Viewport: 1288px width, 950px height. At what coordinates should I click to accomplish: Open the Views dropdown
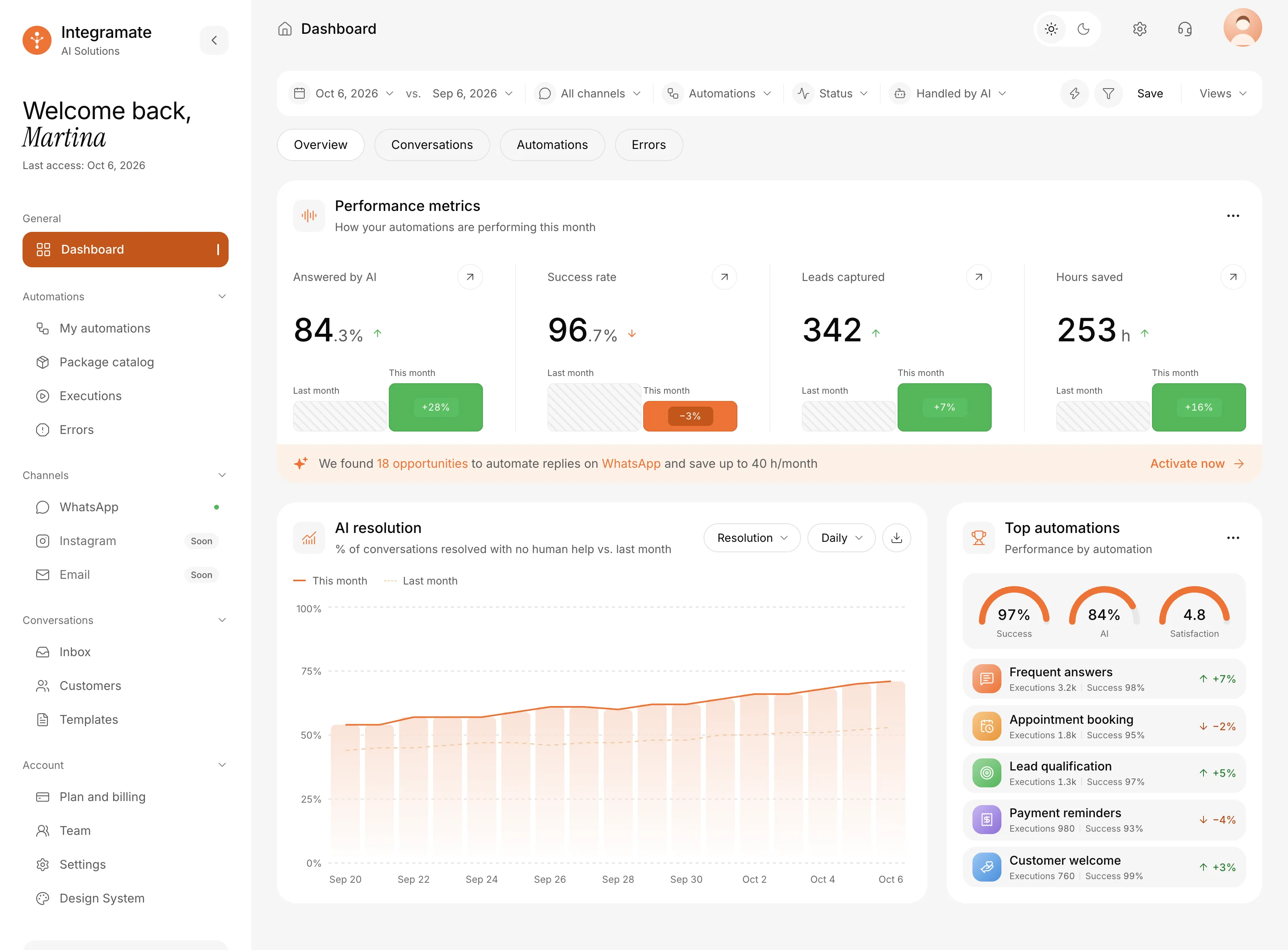pyautogui.click(x=1222, y=94)
